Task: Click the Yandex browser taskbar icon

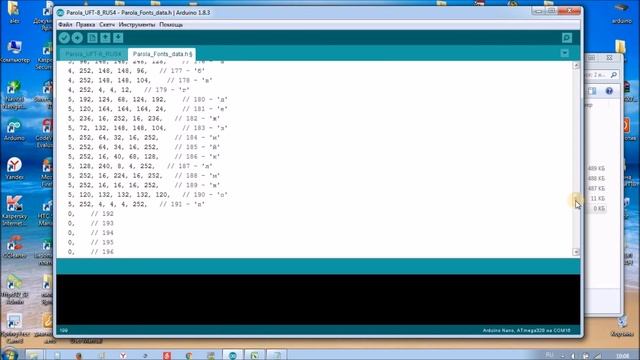Action: 123,356
